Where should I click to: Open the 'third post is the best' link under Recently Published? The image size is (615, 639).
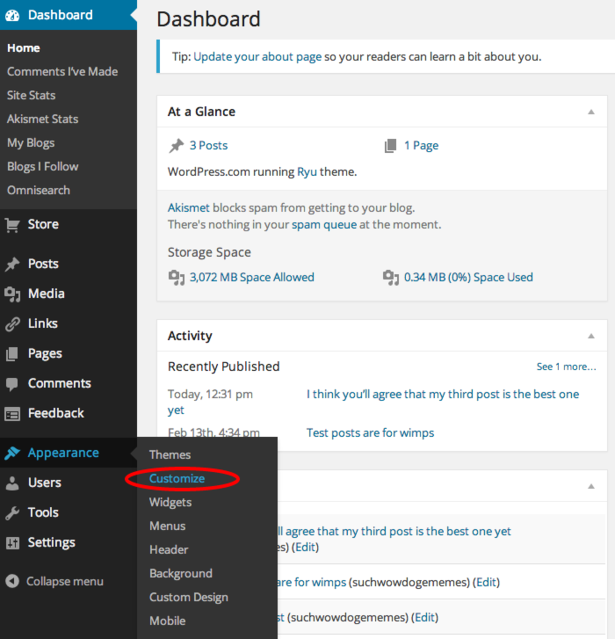(x=443, y=394)
